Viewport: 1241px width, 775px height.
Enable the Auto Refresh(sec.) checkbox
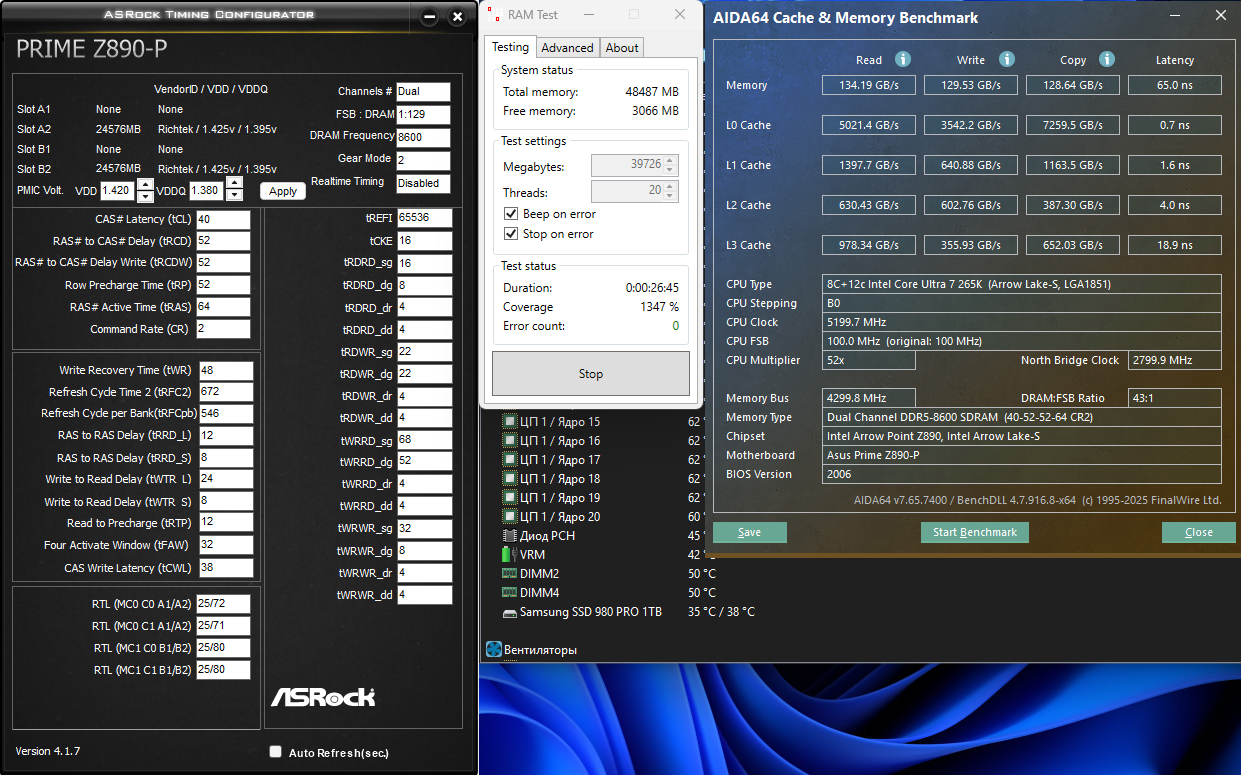pos(276,752)
